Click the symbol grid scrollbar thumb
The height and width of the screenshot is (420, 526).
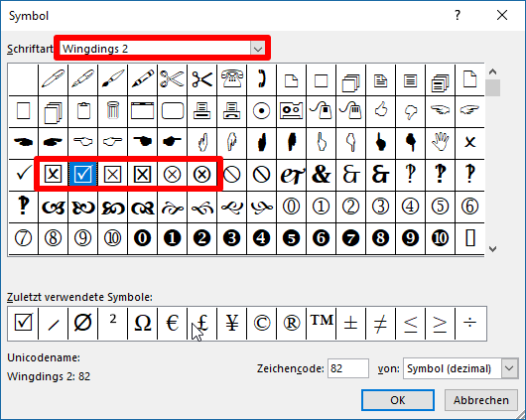coord(492,88)
